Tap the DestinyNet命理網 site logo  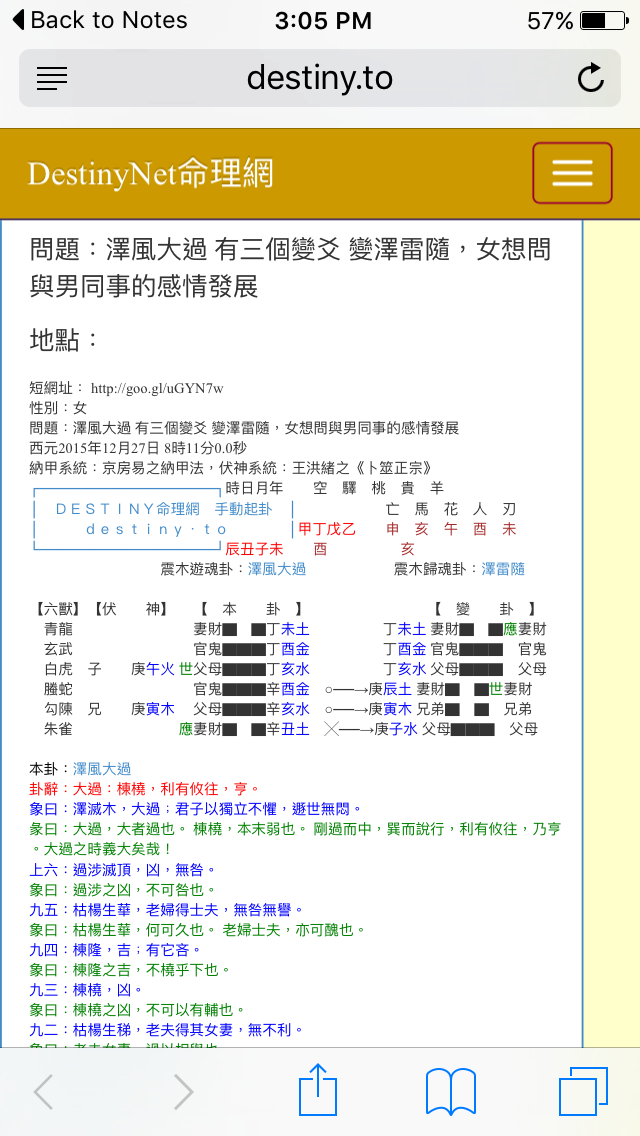click(150, 174)
